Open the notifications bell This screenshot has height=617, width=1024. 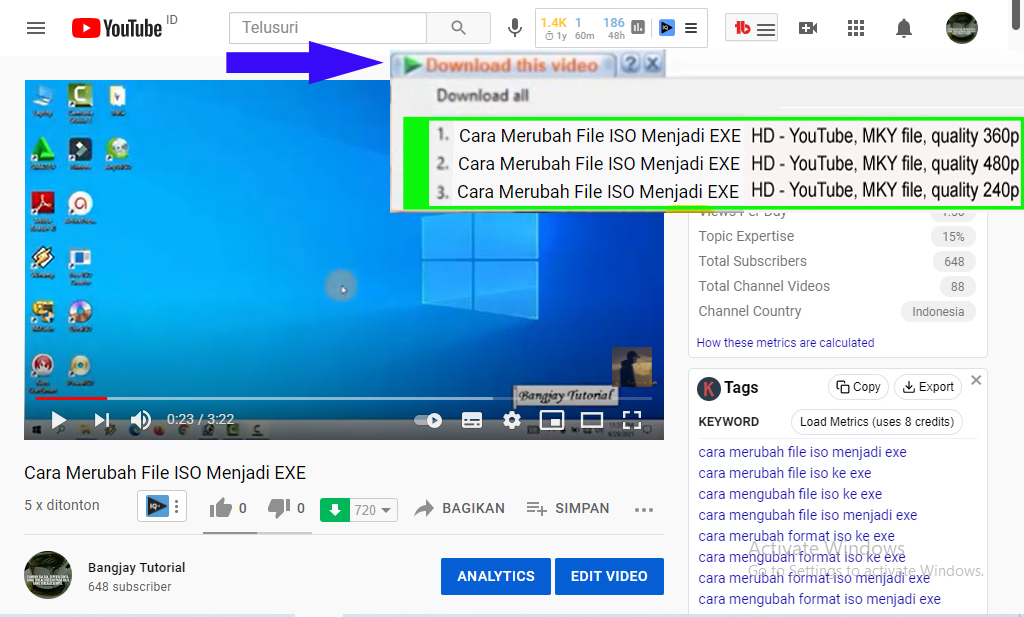(904, 28)
